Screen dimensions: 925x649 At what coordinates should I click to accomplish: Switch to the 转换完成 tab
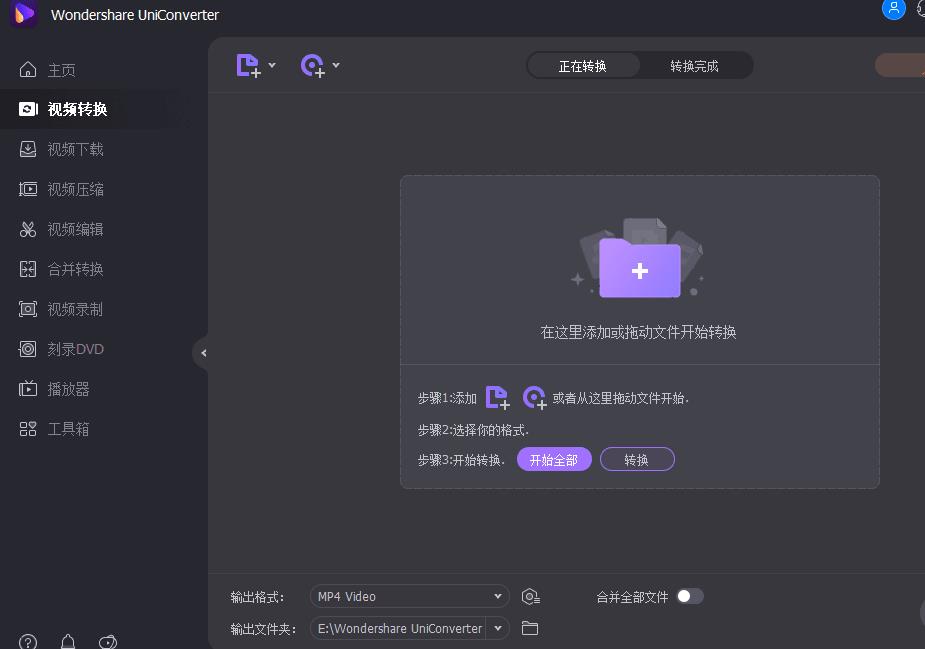tap(696, 64)
